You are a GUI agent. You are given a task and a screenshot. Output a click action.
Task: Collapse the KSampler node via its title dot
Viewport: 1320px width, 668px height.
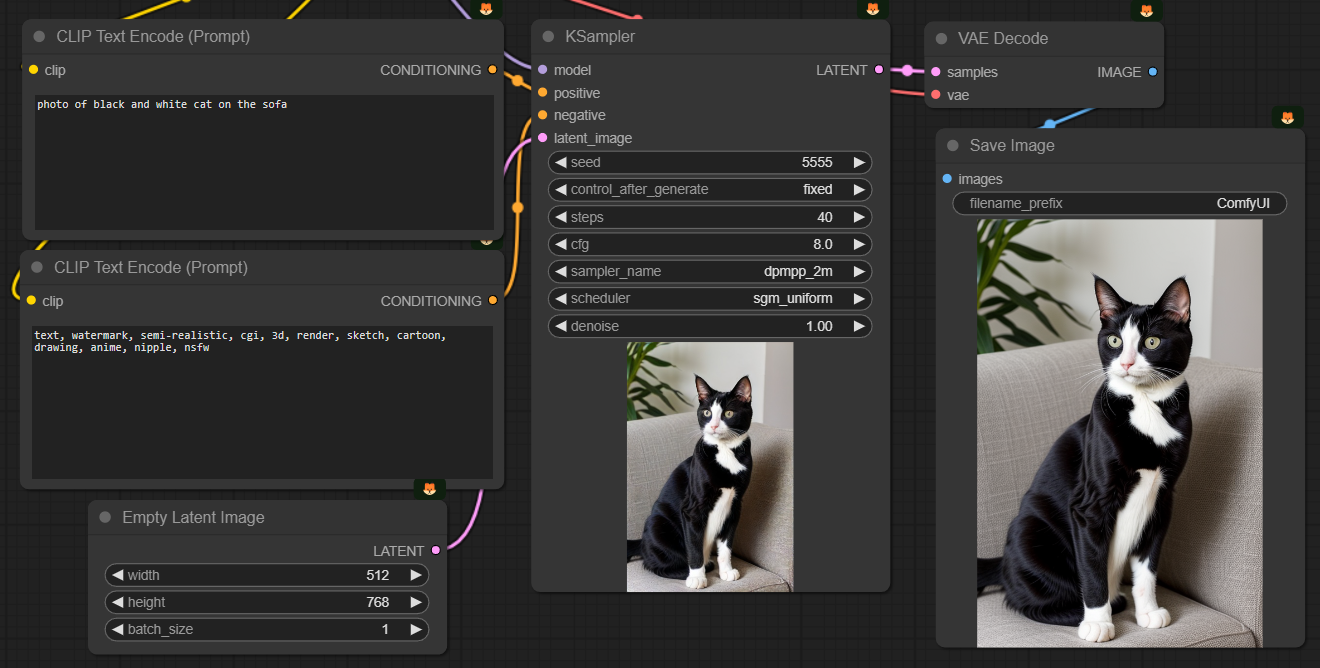(547, 36)
